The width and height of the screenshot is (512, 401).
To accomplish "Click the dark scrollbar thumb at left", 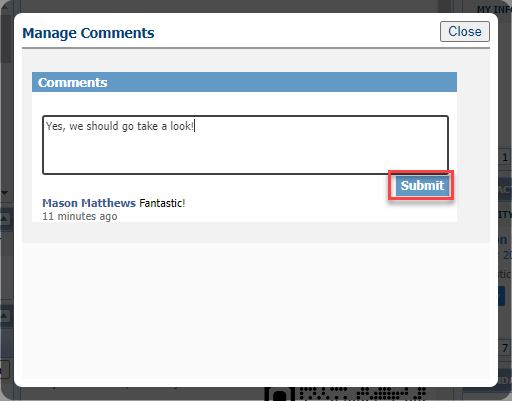I will [6, 38].
